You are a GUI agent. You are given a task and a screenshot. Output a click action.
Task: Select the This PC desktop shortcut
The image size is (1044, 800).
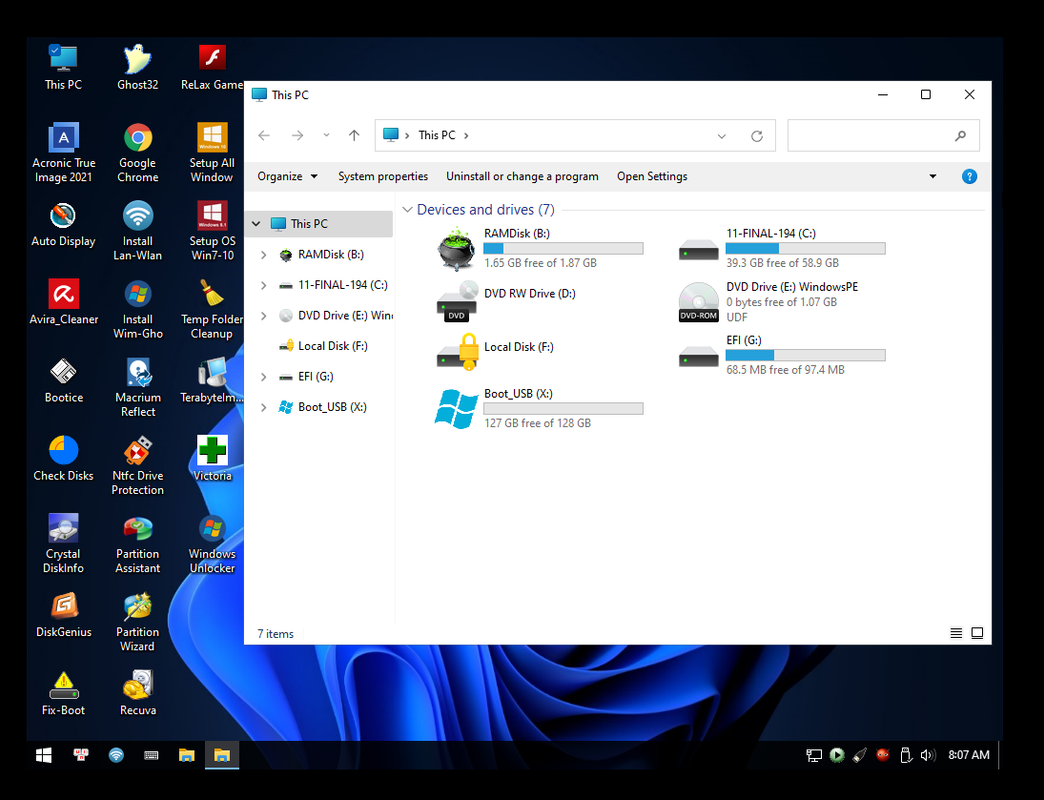(63, 67)
